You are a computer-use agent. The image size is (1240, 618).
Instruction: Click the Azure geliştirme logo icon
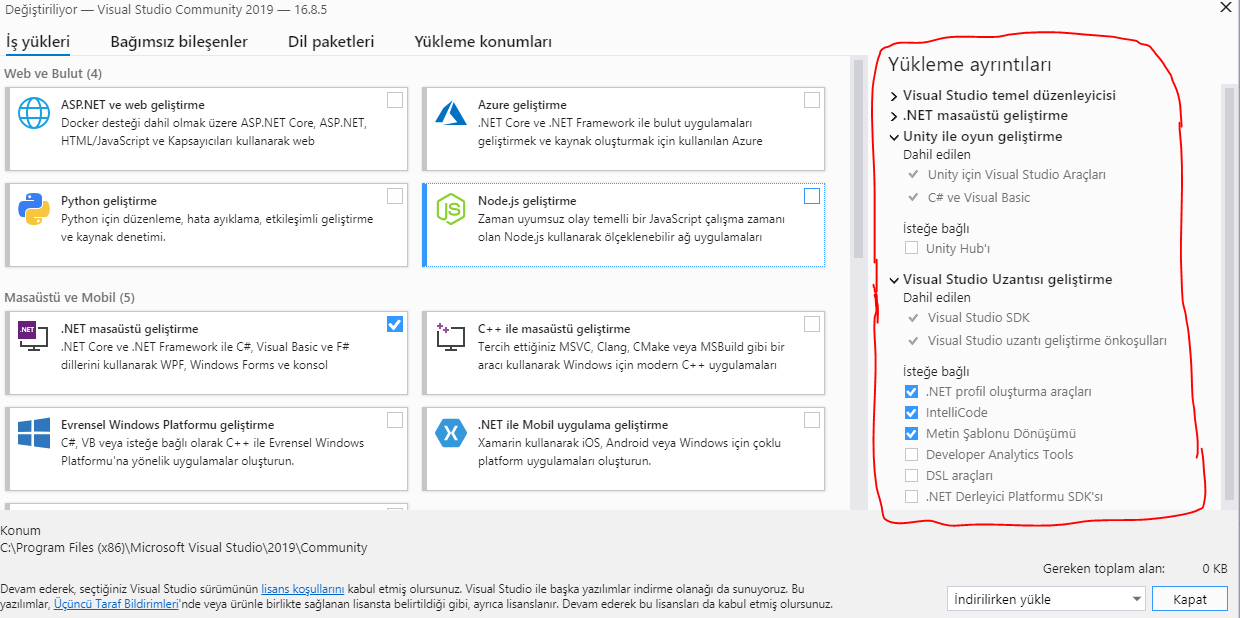tap(451, 113)
